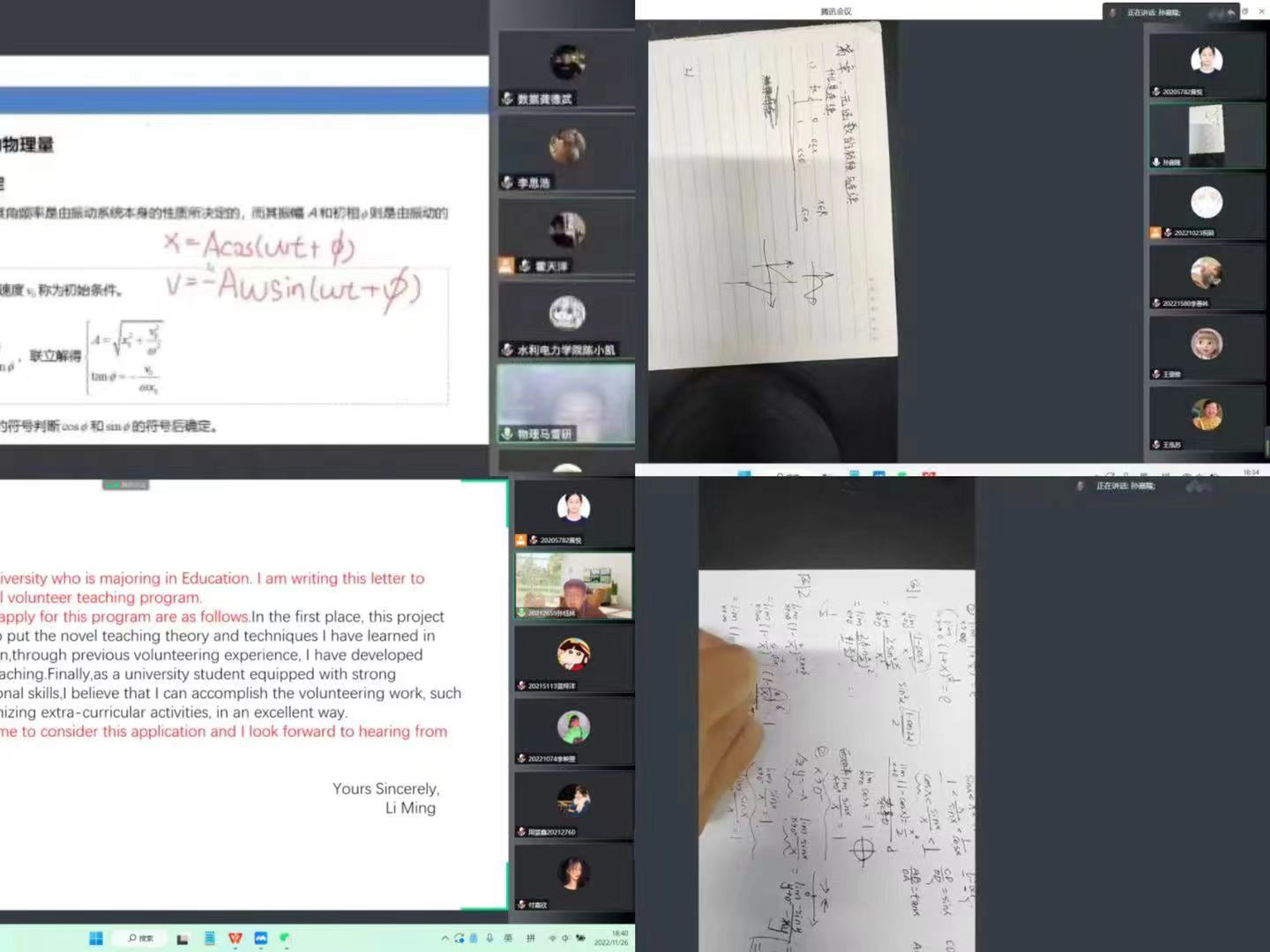The height and width of the screenshot is (952, 1270).
Task: Expand hidden system tray icons chevron
Action: coord(445,938)
